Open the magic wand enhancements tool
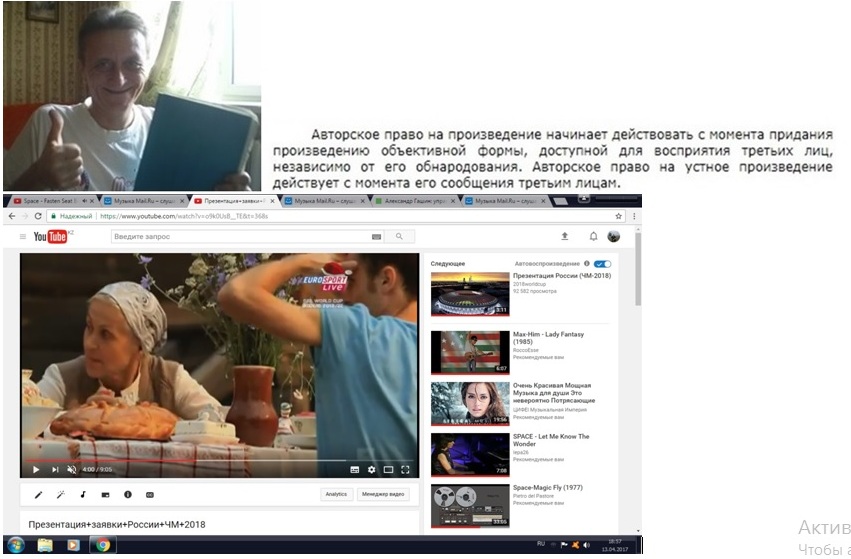The height and width of the screenshot is (559, 851). point(61,494)
